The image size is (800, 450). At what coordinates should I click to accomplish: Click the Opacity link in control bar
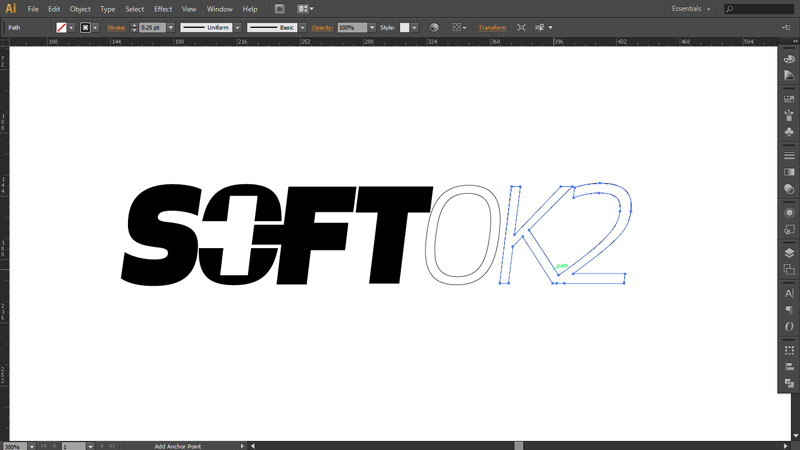coord(322,28)
